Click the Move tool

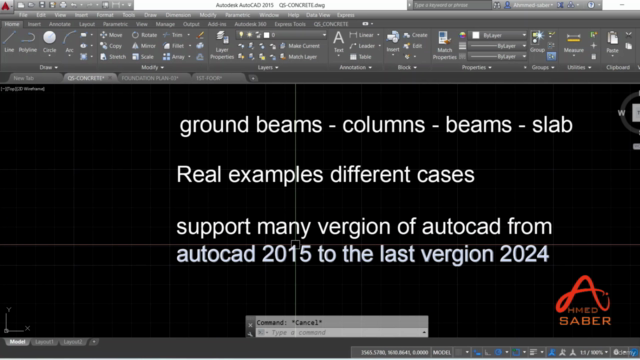click(111, 35)
